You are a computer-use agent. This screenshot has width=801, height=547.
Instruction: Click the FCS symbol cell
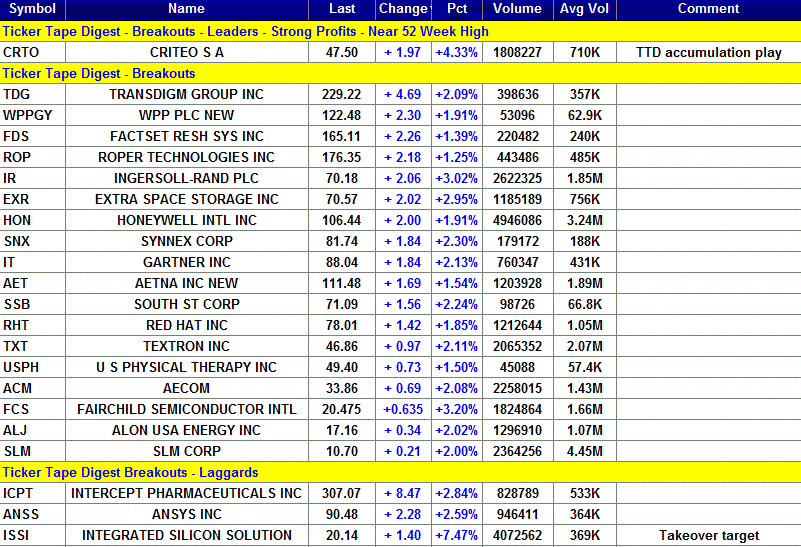32,409
